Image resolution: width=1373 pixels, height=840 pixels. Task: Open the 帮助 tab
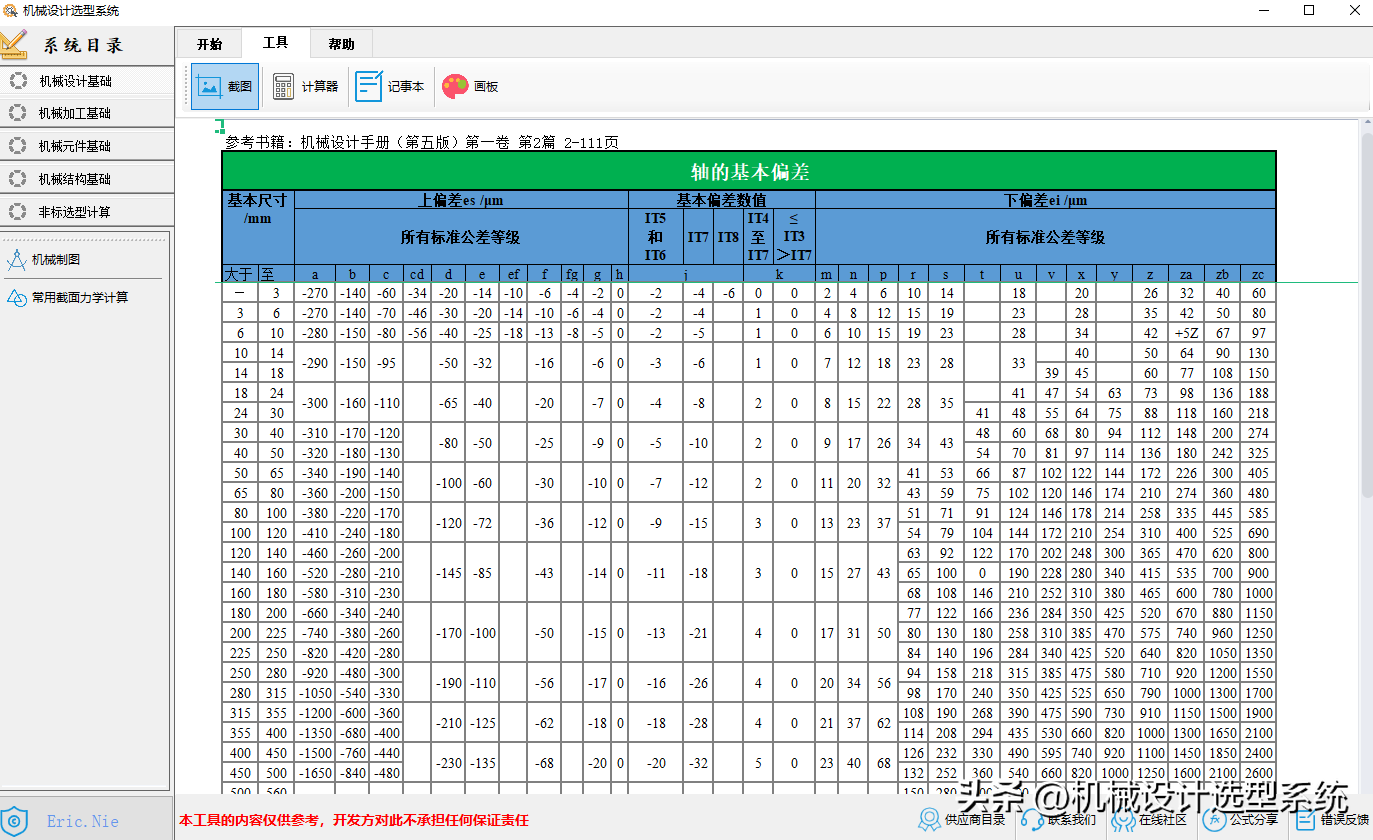(x=341, y=44)
